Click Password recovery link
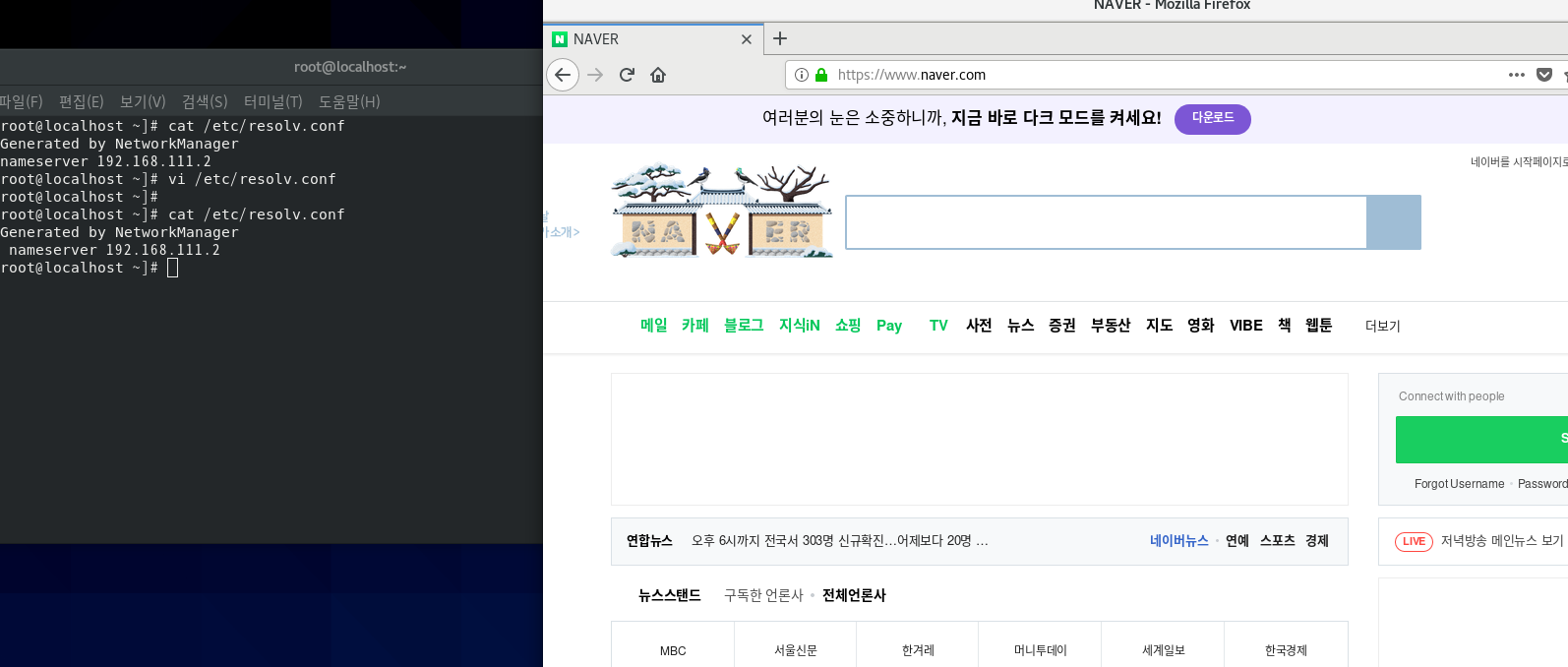This screenshot has height=667, width=1568. [x=1542, y=484]
